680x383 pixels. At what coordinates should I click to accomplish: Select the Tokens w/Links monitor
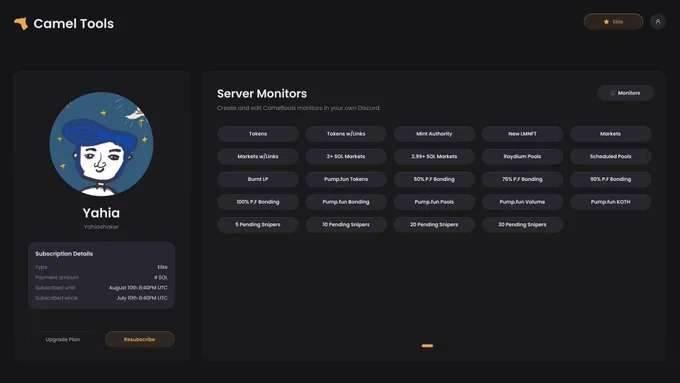coord(346,134)
